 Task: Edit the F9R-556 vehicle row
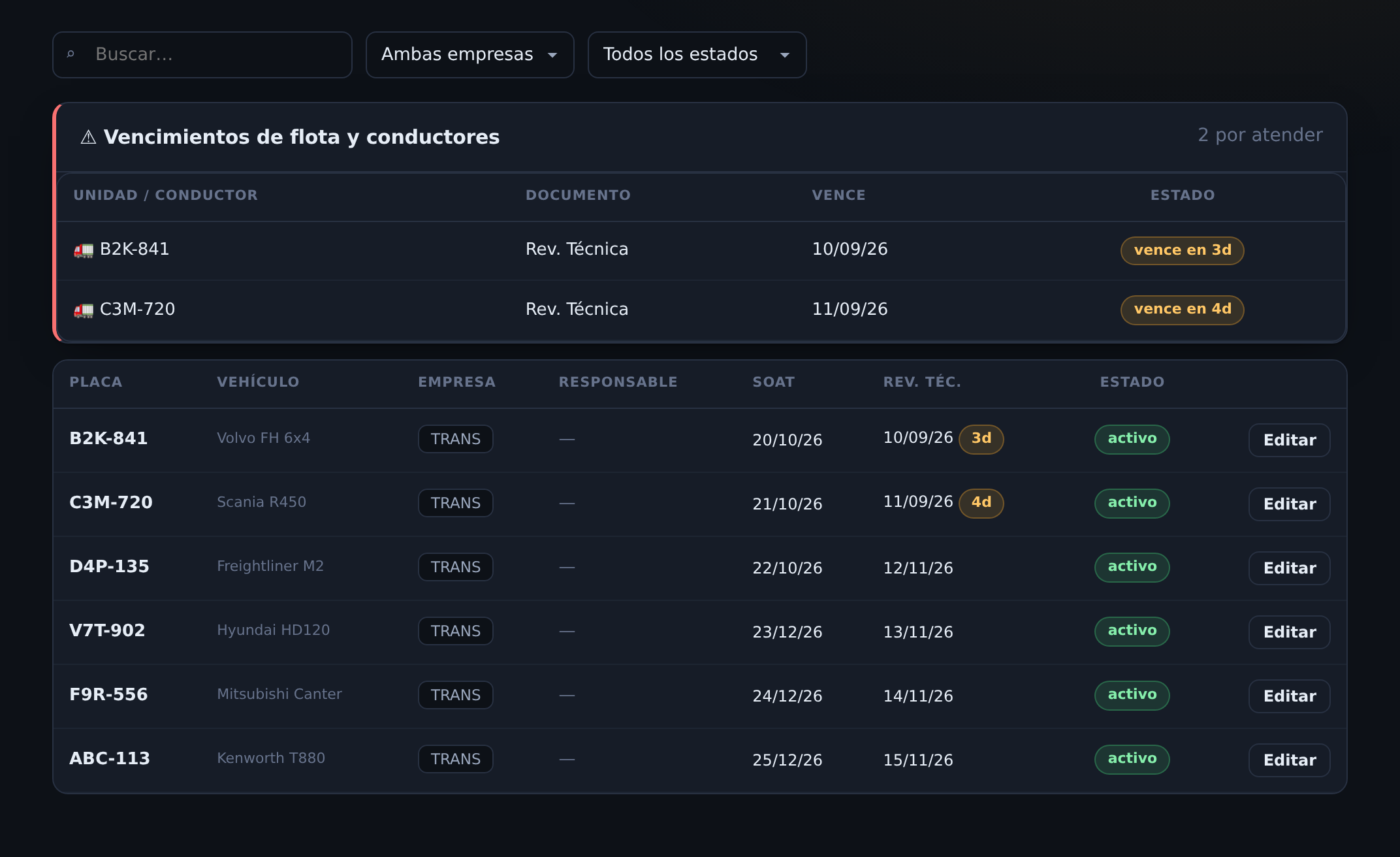point(1290,696)
